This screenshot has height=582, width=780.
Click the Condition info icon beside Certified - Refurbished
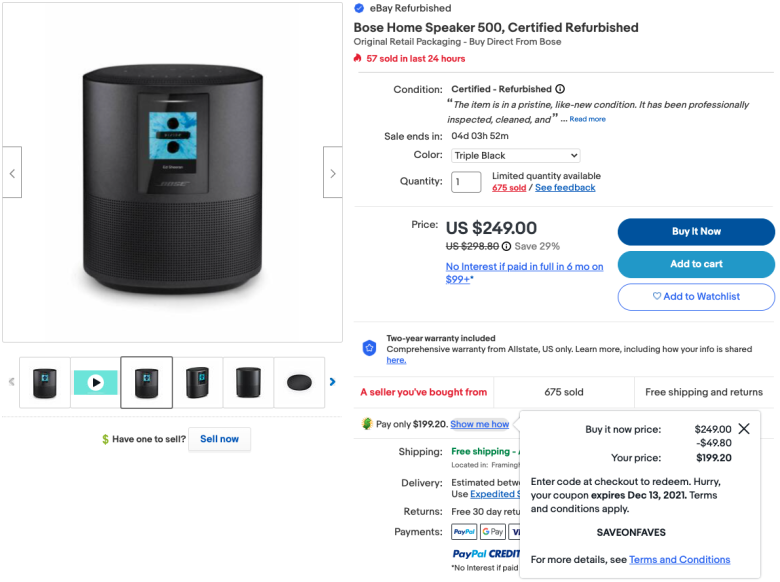point(560,89)
